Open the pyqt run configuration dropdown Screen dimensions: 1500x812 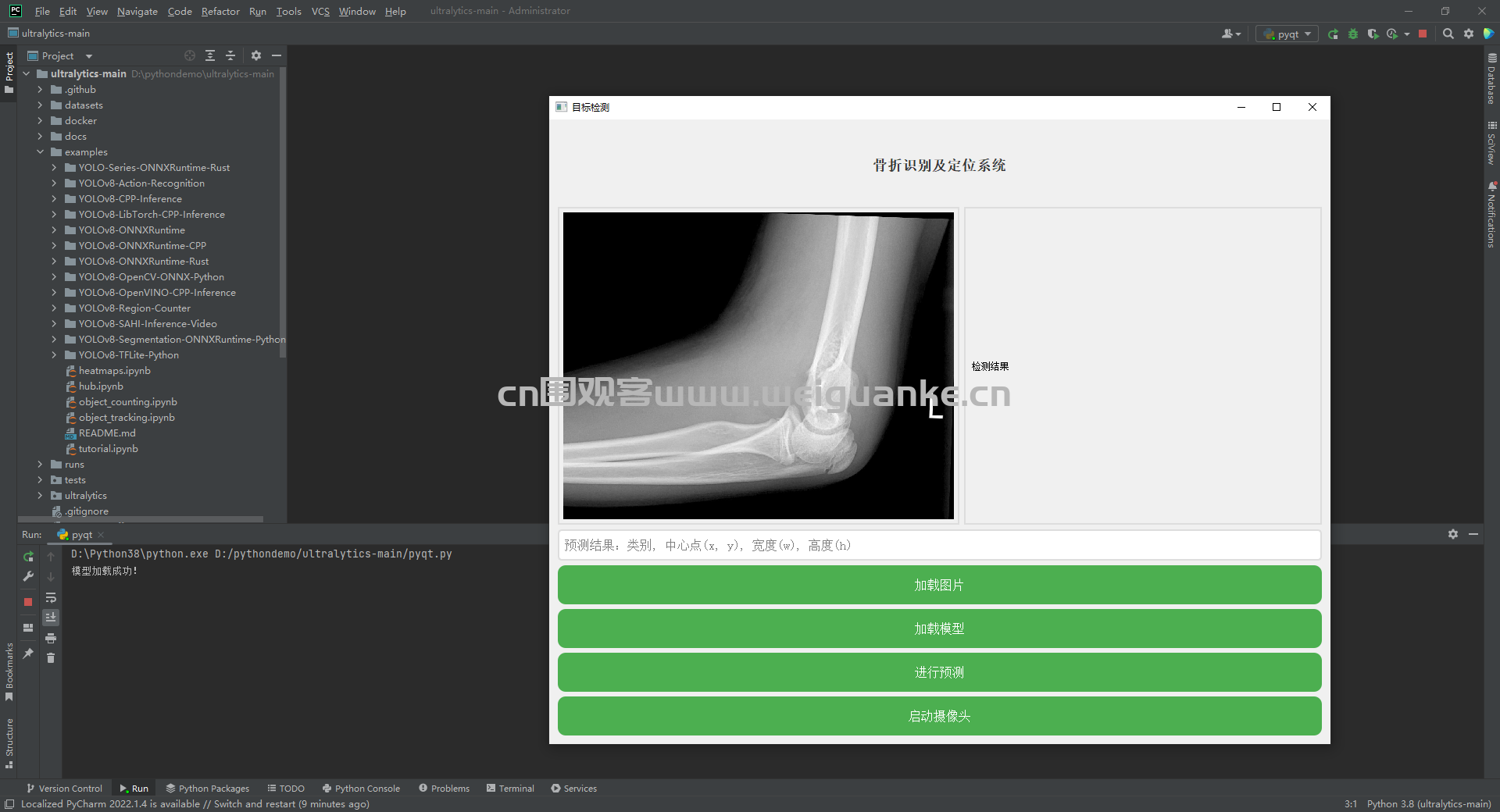pos(1305,34)
